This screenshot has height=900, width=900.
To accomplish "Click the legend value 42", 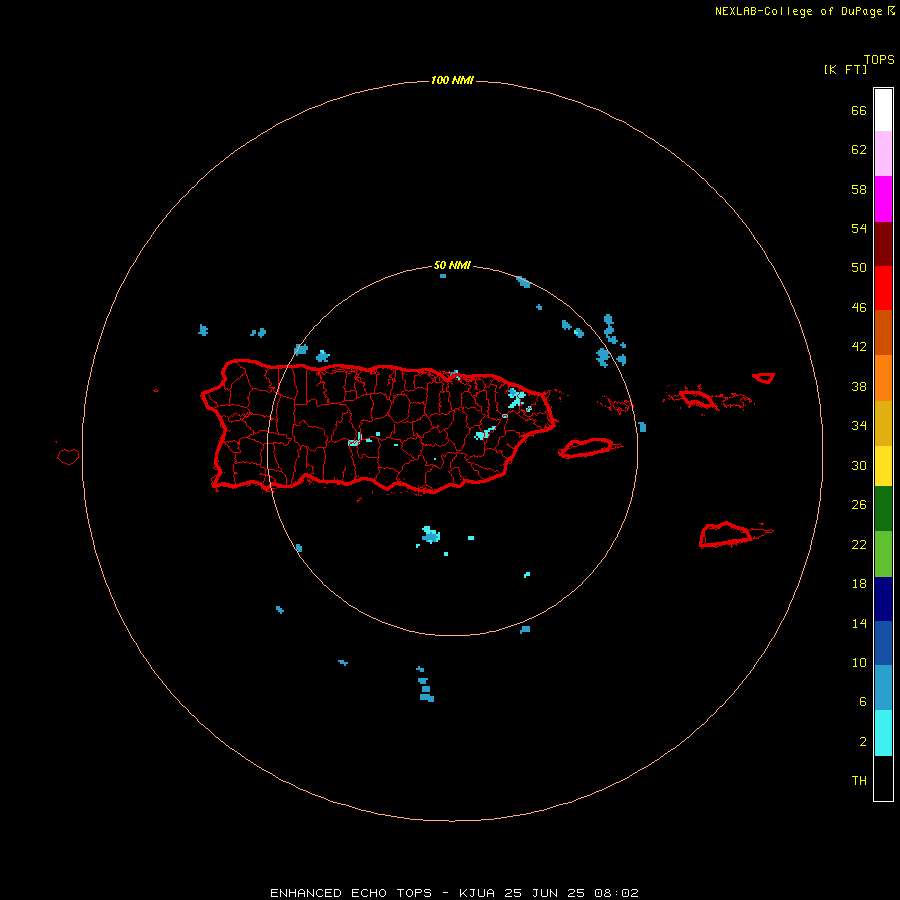I will pos(859,346).
